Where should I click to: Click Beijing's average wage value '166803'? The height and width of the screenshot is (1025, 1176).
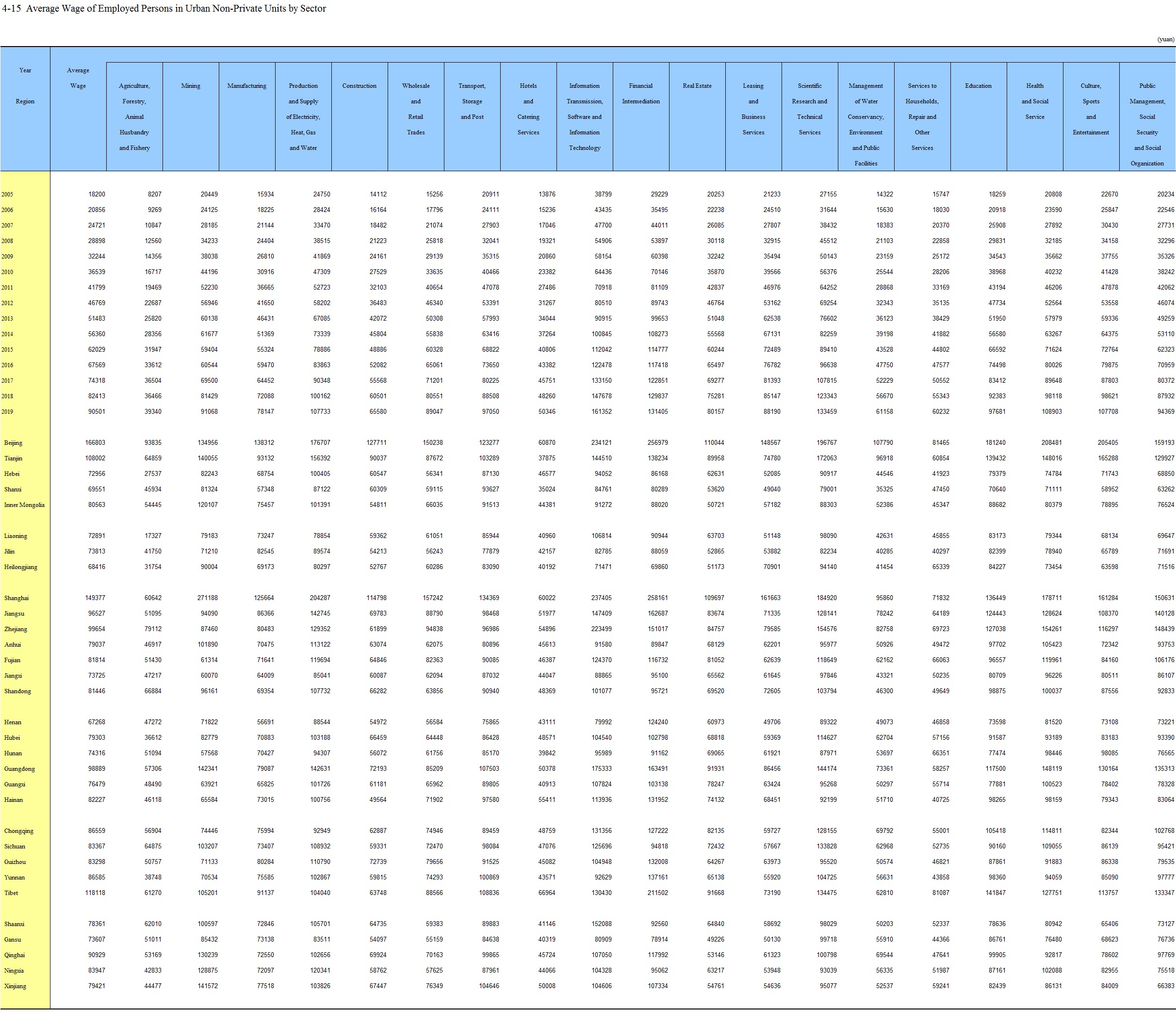tap(95, 443)
